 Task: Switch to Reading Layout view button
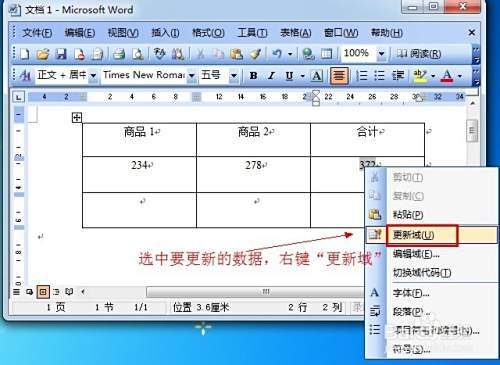coord(69,292)
